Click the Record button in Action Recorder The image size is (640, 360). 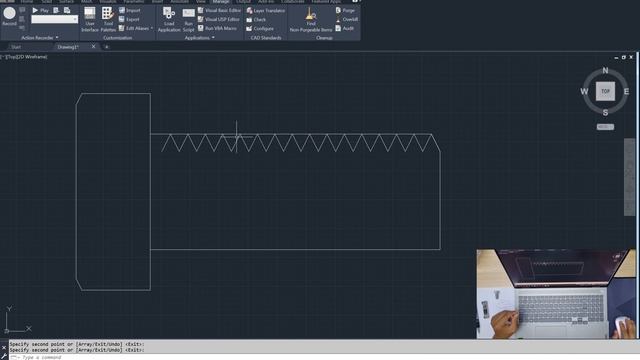point(9,16)
